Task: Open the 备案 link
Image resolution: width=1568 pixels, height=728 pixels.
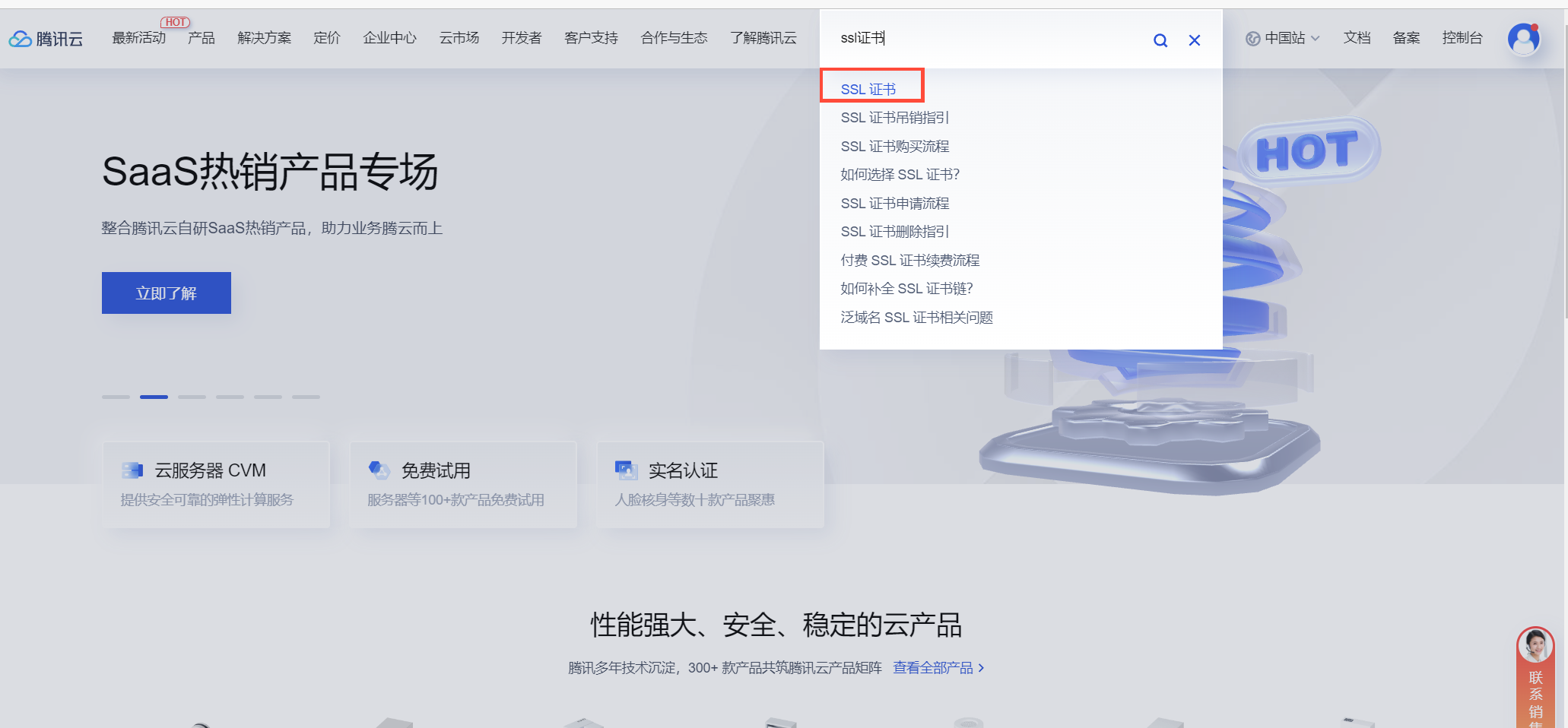Action: pyautogui.click(x=1406, y=38)
